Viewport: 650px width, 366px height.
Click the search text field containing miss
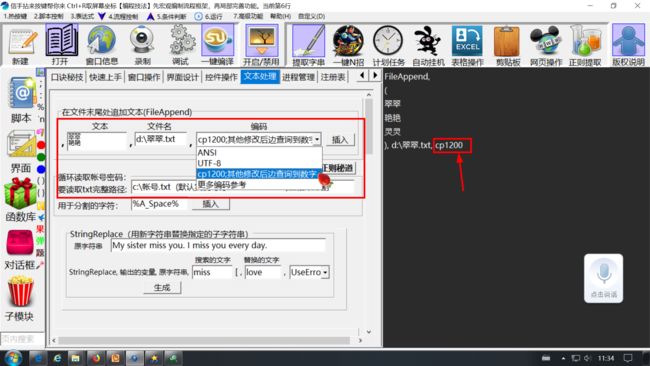click(x=212, y=272)
